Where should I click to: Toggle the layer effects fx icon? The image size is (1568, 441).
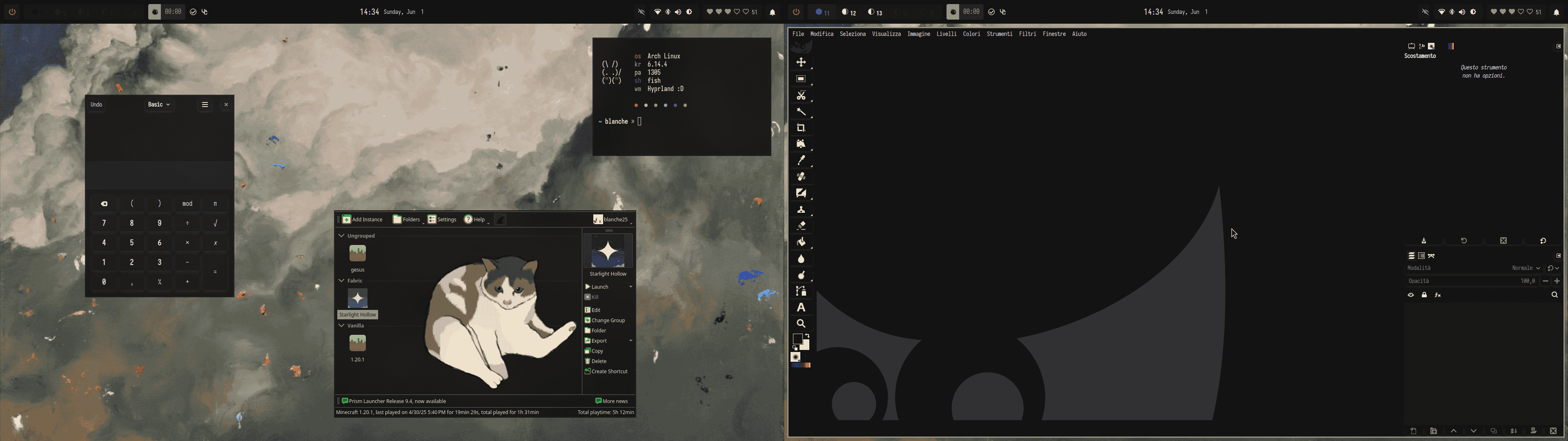pos(1438,295)
